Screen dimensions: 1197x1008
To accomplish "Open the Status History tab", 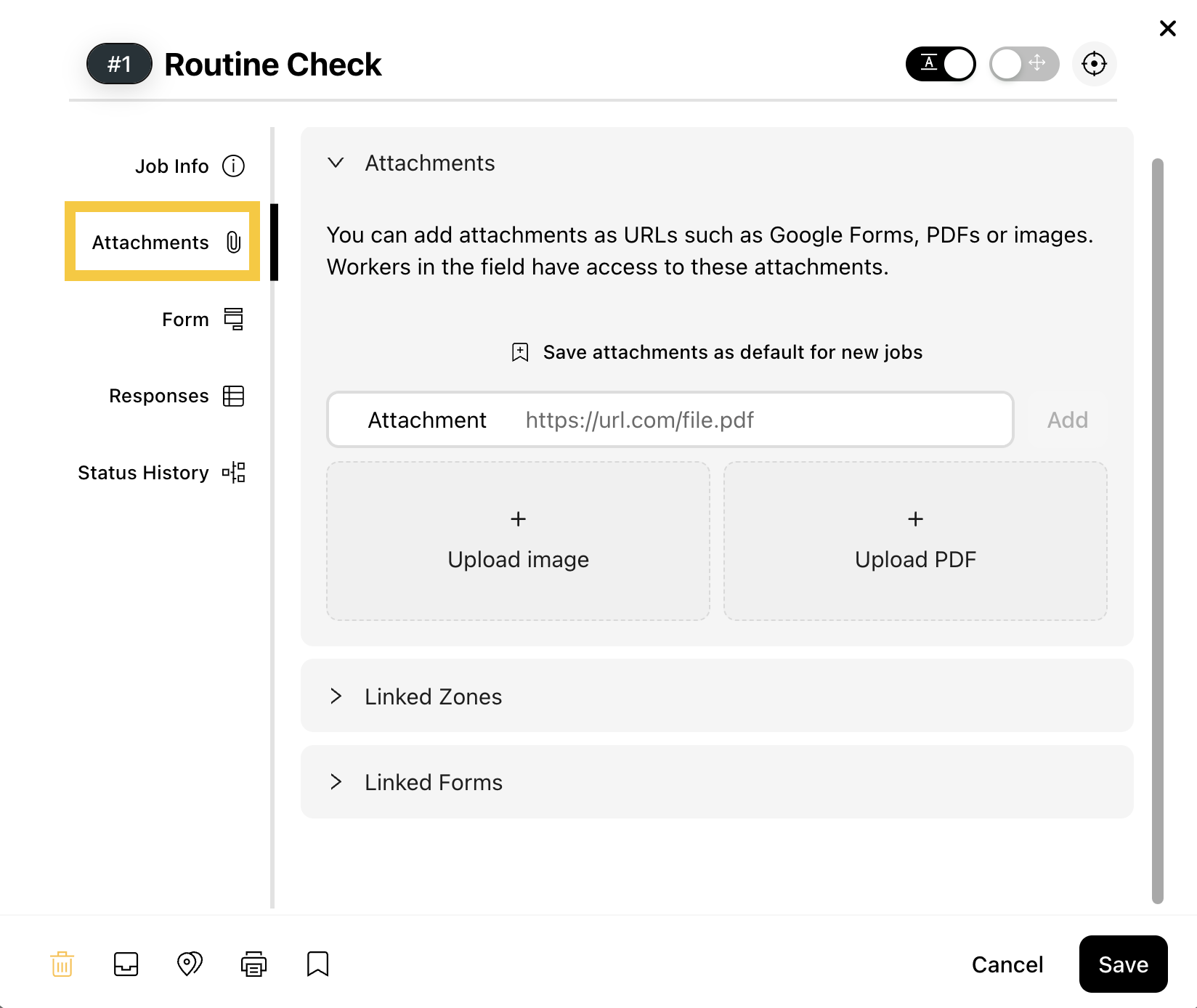I will click(161, 473).
